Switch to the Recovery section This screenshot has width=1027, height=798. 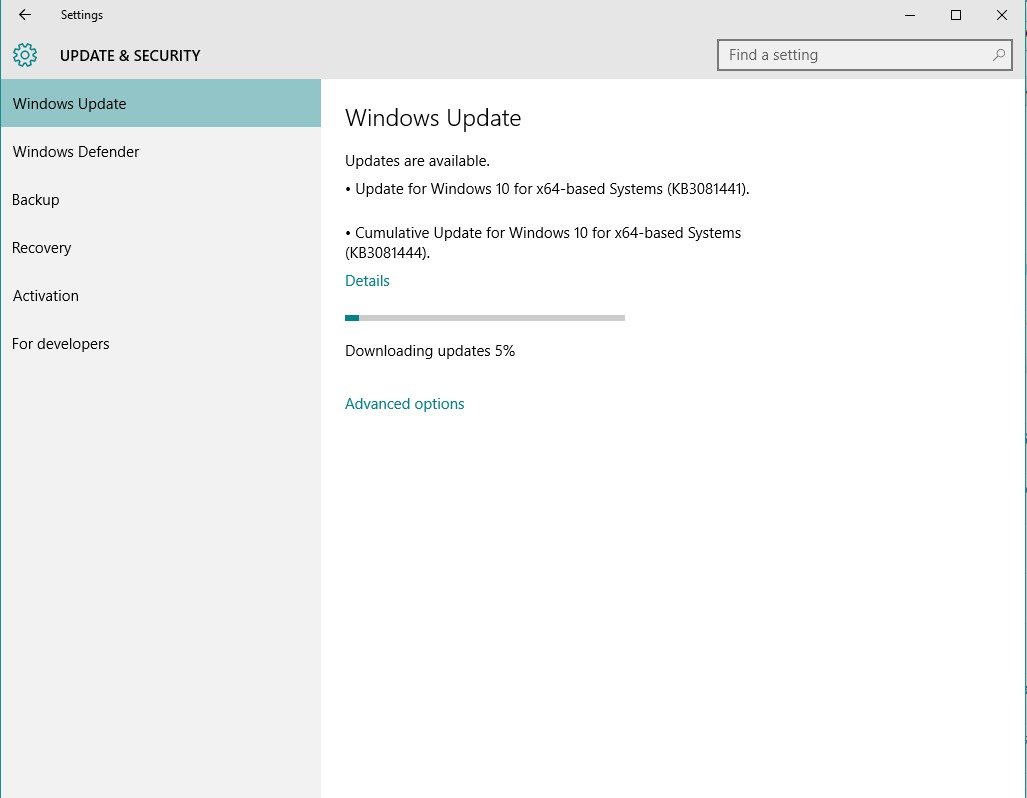click(160, 248)
